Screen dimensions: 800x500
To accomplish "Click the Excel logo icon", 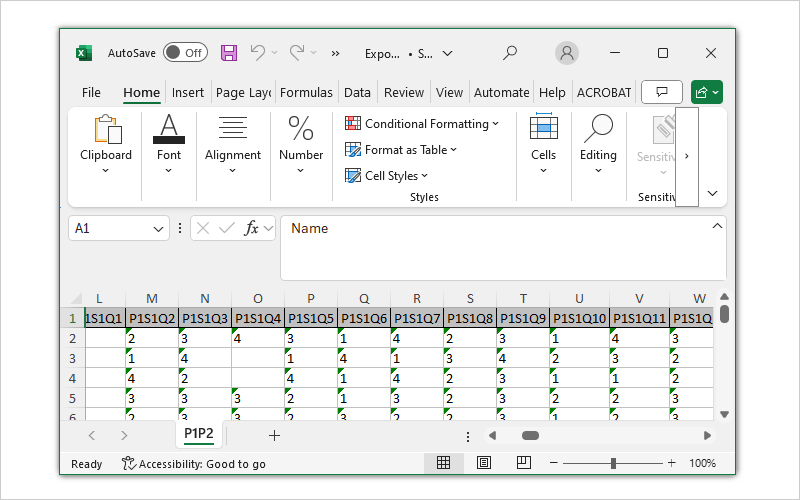I will 84,53.
